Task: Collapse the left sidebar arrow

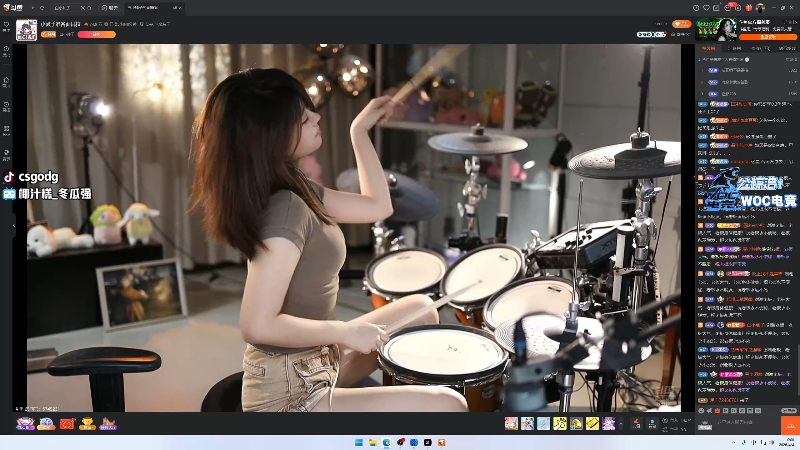Action: 14,227
